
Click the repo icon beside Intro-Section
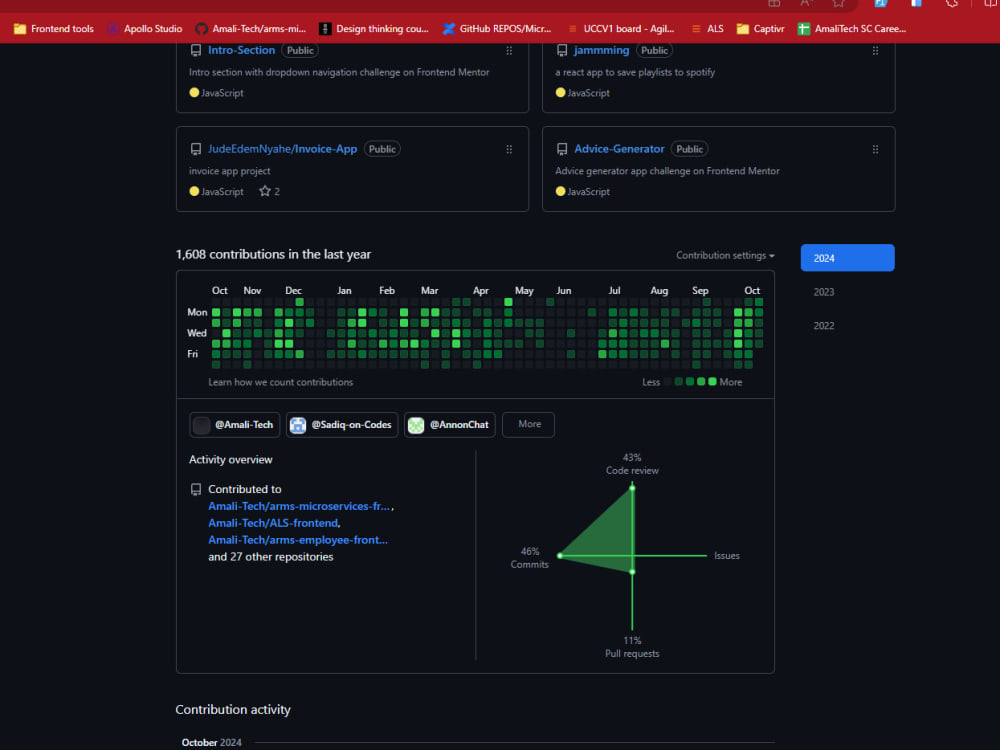(x=196, y=50)
